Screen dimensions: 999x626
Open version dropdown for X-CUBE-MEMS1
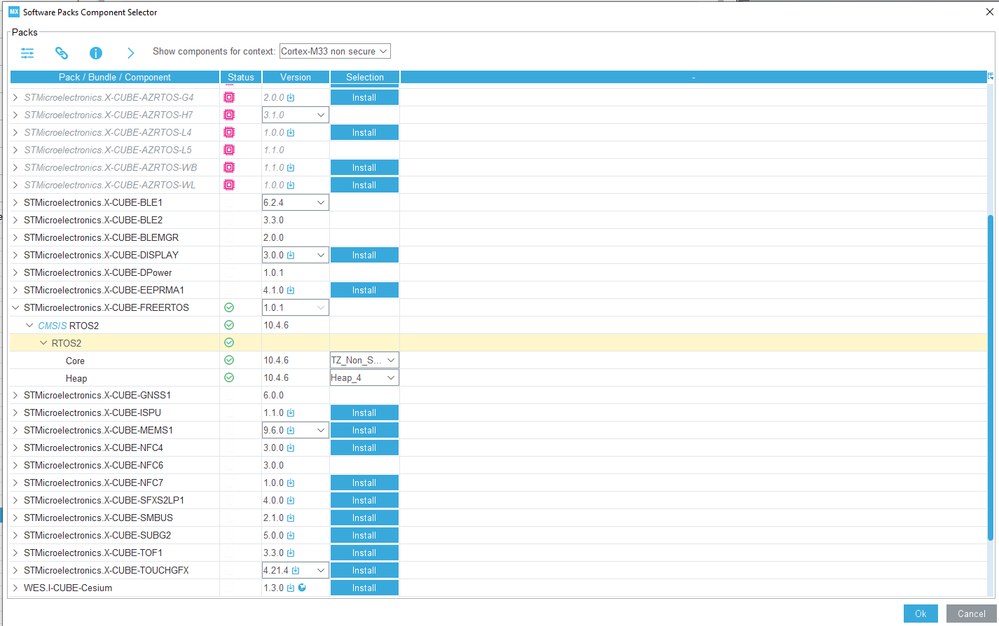[x=296, y=430]
